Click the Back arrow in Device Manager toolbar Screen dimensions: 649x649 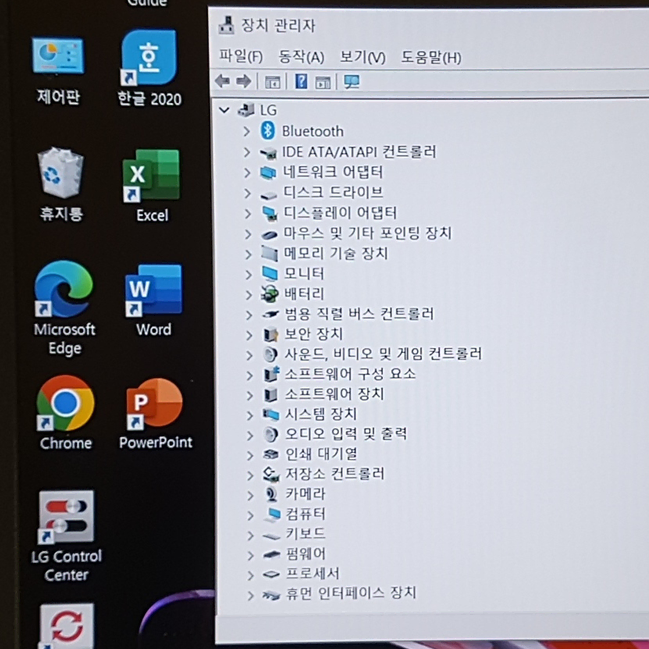tap(223, 81)
